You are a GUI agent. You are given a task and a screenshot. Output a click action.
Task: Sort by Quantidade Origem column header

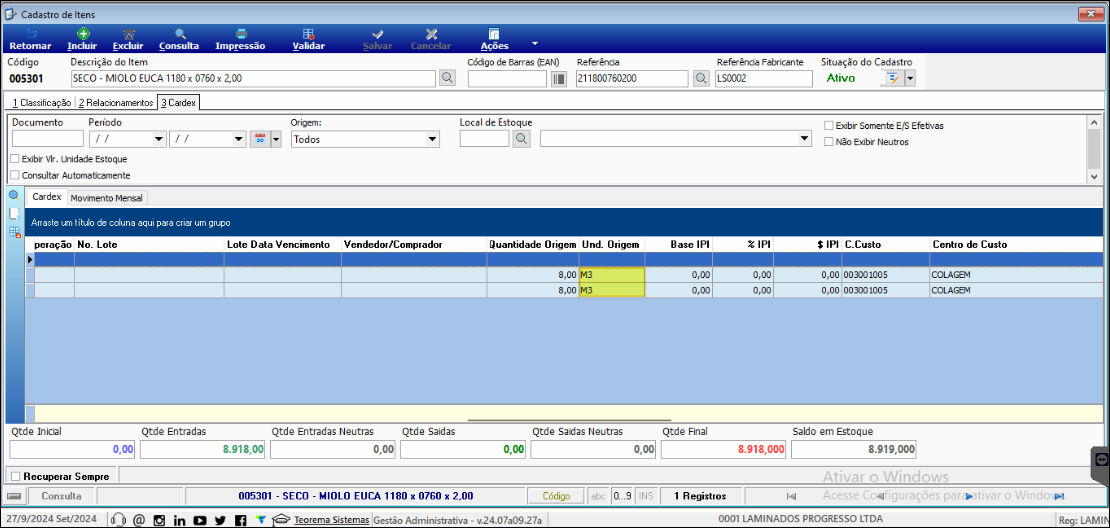pos(532,244)
